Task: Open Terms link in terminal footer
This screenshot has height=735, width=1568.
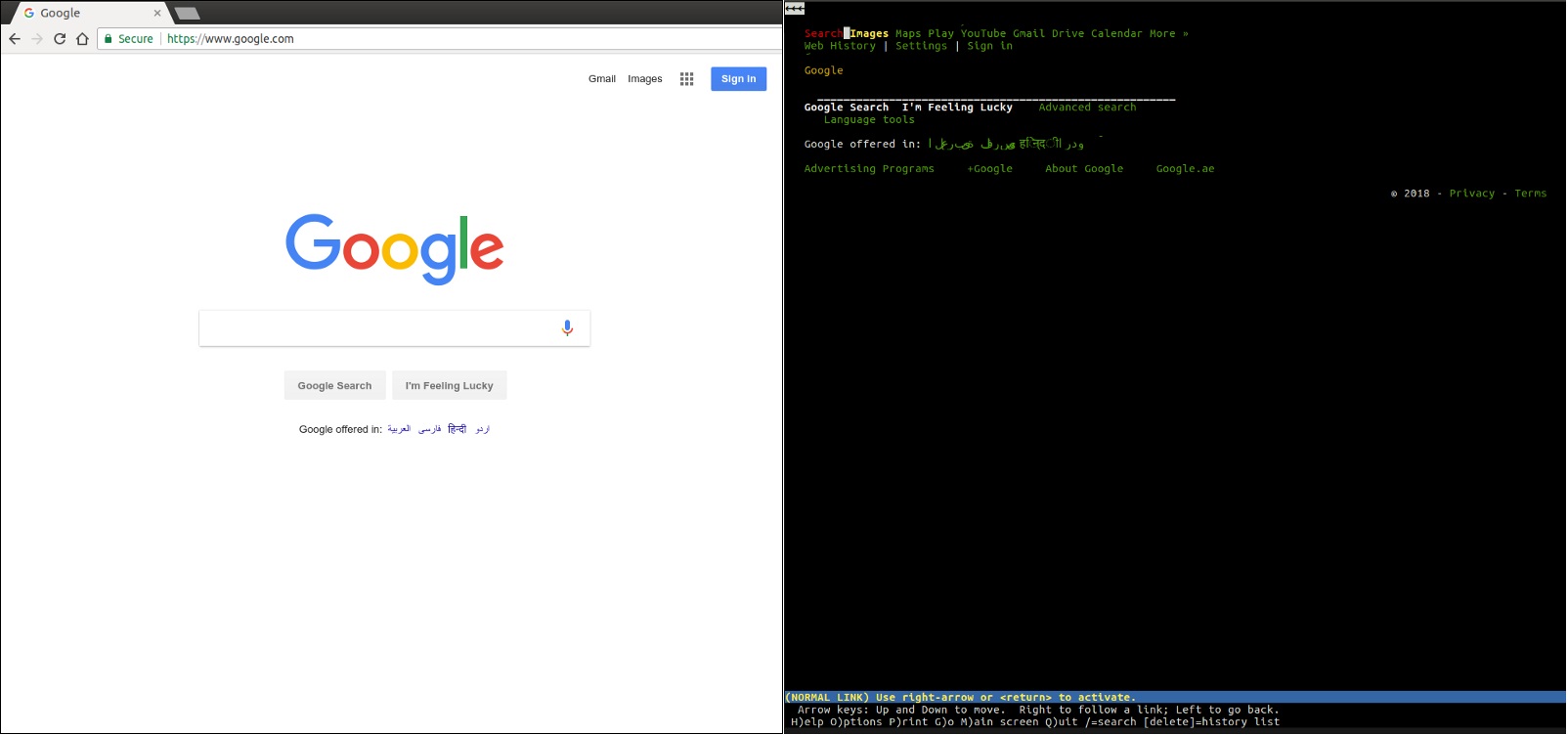Action: click(1531, 194)
